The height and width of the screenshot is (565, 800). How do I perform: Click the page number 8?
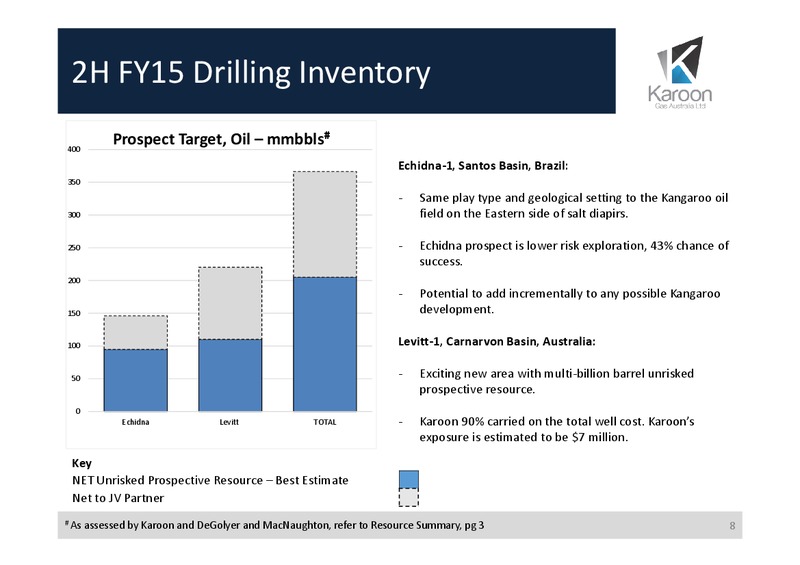[x=732, y=526]
